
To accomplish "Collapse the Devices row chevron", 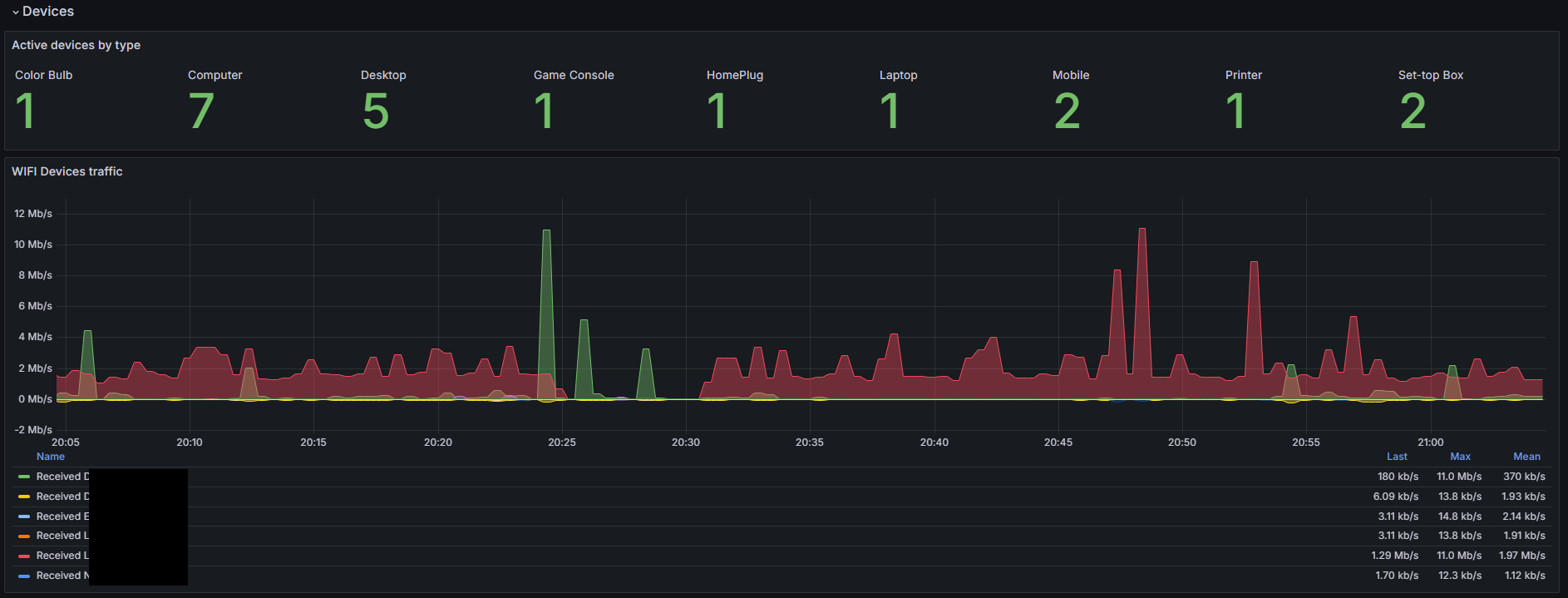I will pyautogui.click(x=15, y=12).
